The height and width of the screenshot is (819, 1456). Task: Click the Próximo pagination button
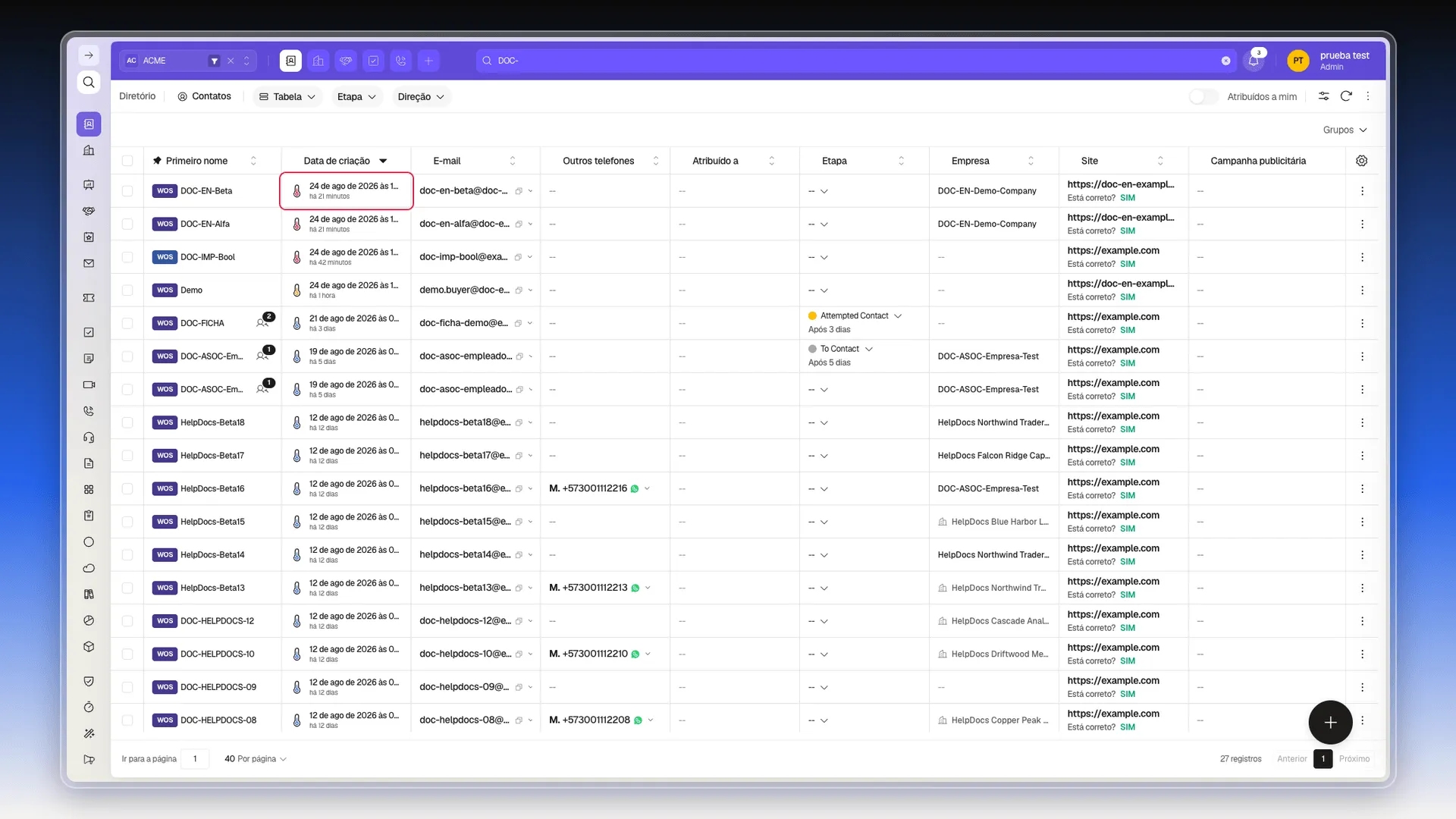1354,759
